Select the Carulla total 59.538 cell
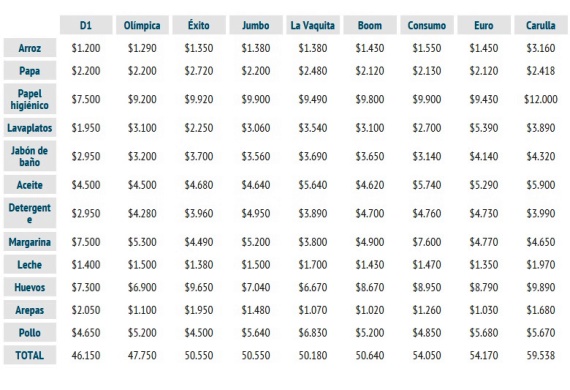Viewport: 570px width, 390px height. [x=541, y=355]
